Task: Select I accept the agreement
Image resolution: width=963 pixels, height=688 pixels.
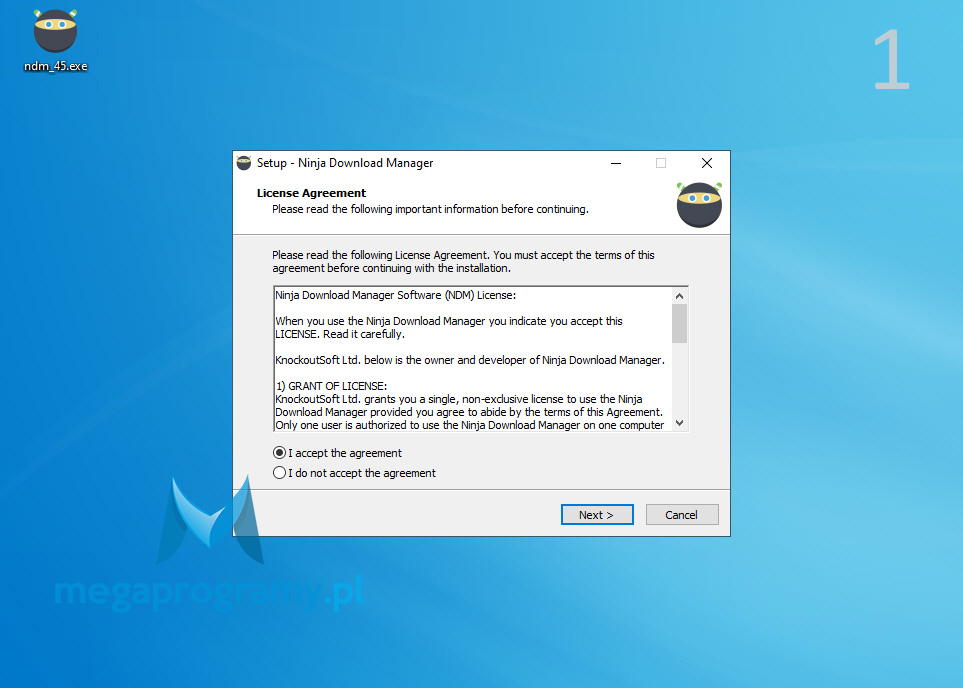Action: [337, 453]
